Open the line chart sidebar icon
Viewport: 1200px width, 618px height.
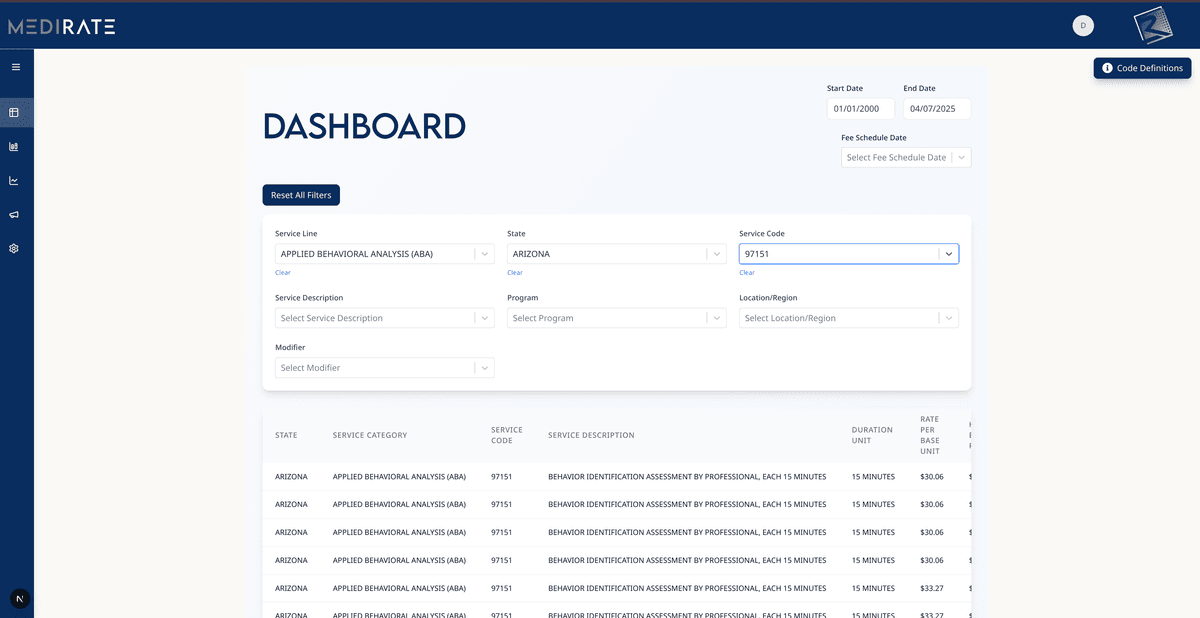pyautogui.click(x=14, y=181)
